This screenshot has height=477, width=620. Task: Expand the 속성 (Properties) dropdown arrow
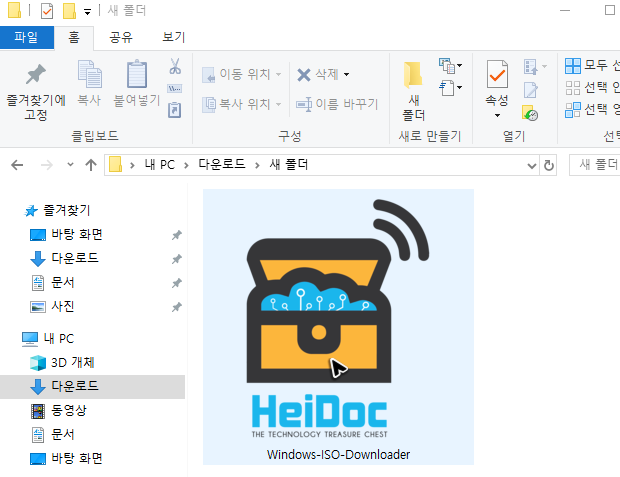[x=497, y=115]
